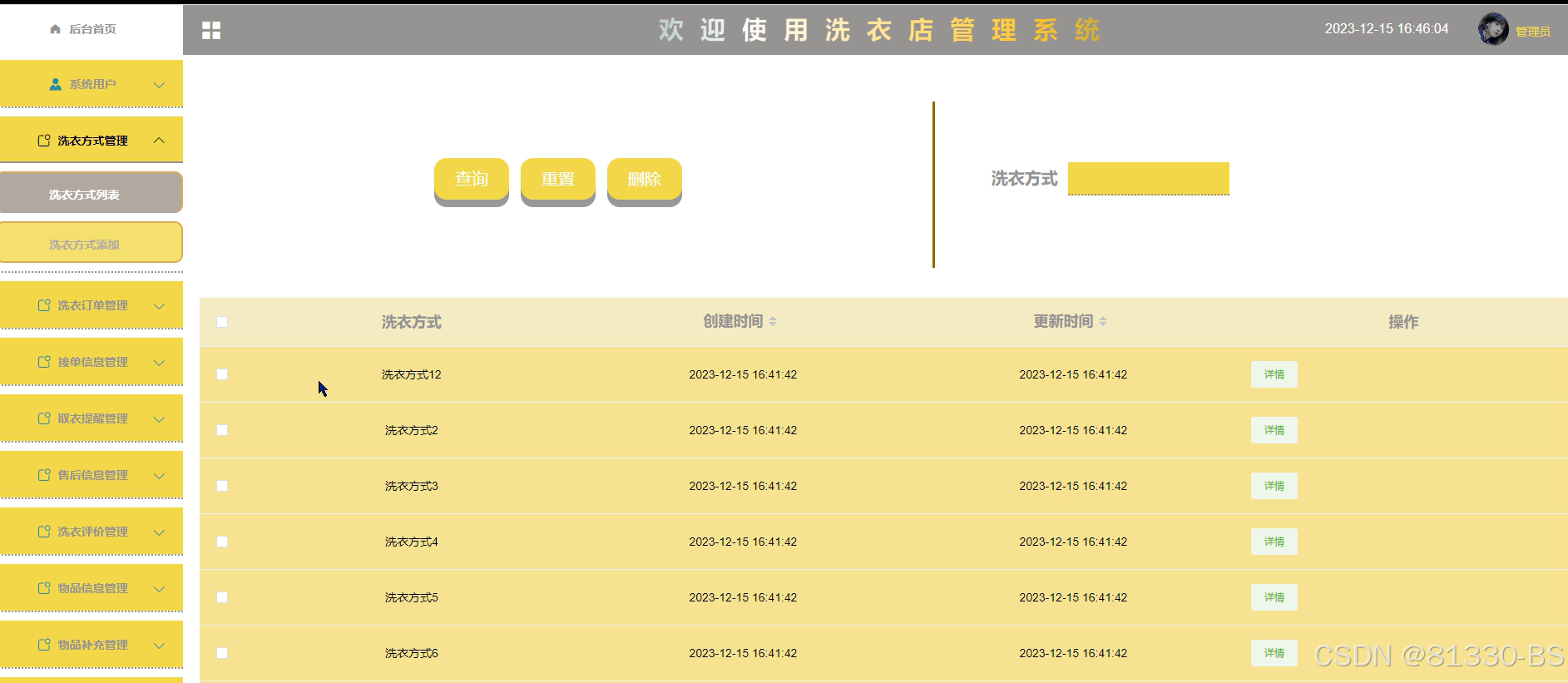This screenshot has width=1568, height=683.
Task: Expand the 物品补充管理 chevron
Action: coord(159,646)
